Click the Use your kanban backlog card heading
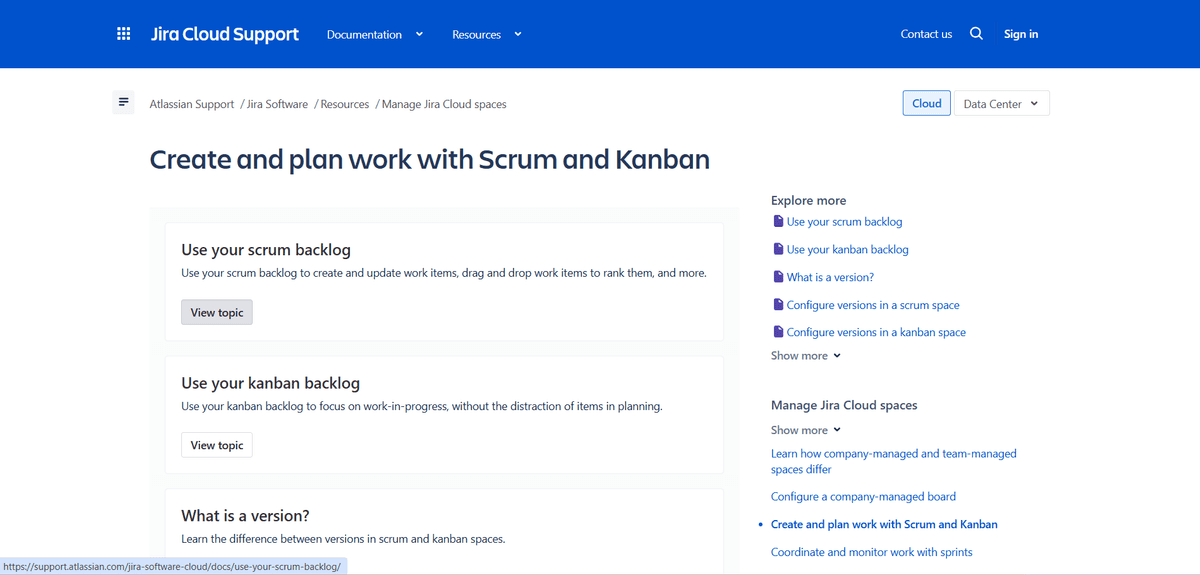Screen dimensions: 1200x575 tap(270, 383)
